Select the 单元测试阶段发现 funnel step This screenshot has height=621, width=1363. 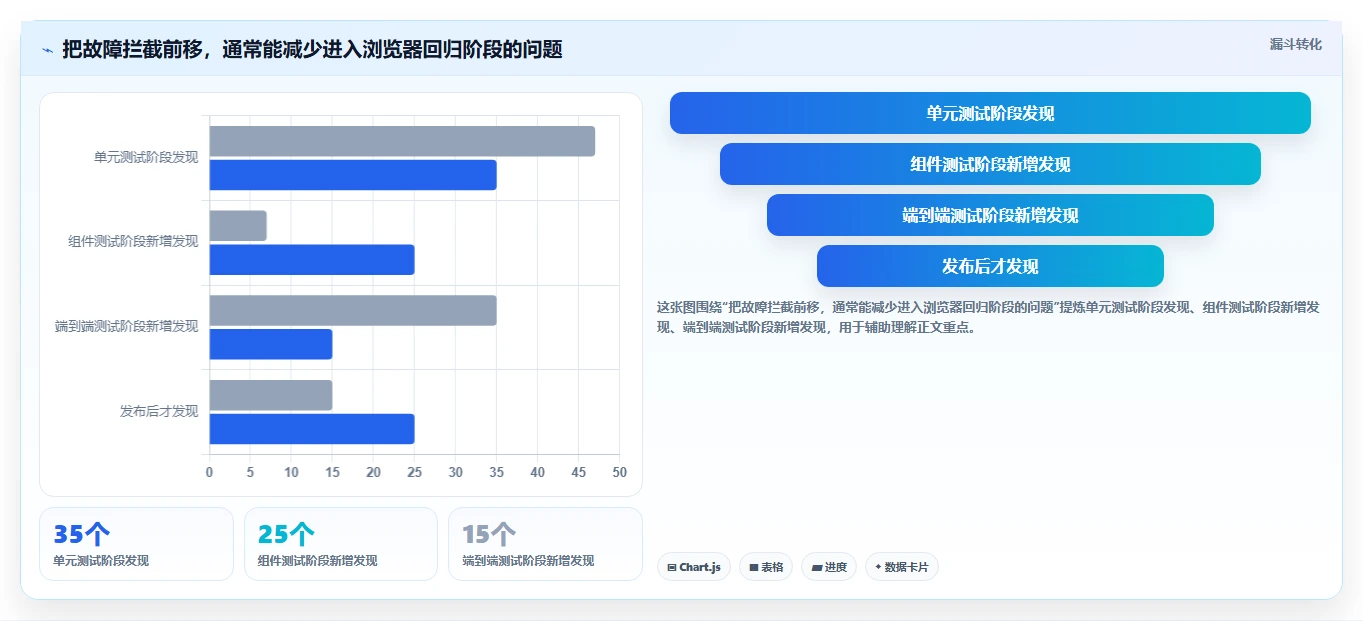(990, 113)
